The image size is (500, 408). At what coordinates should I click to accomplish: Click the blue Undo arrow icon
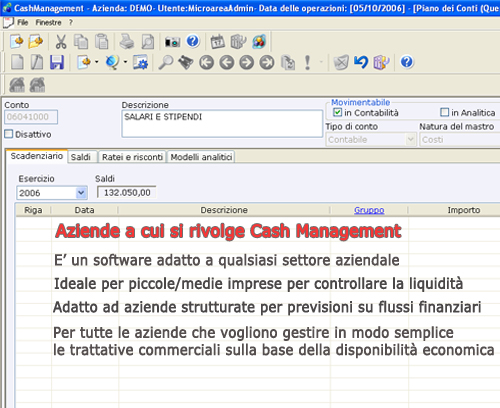click(361, 62)
